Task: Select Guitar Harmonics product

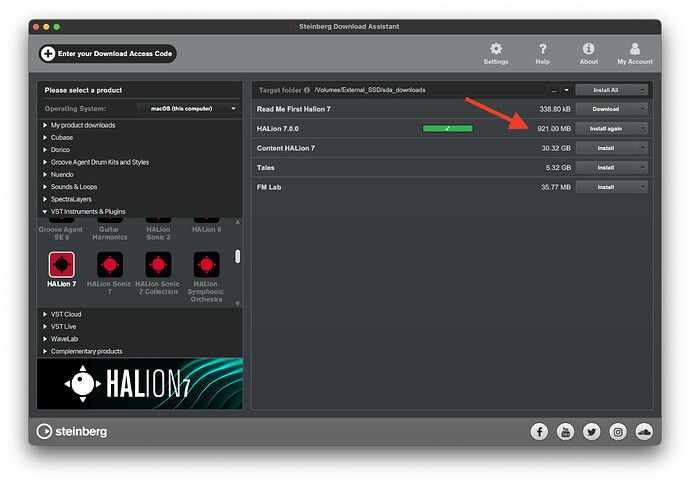Action: coord(110,229)
